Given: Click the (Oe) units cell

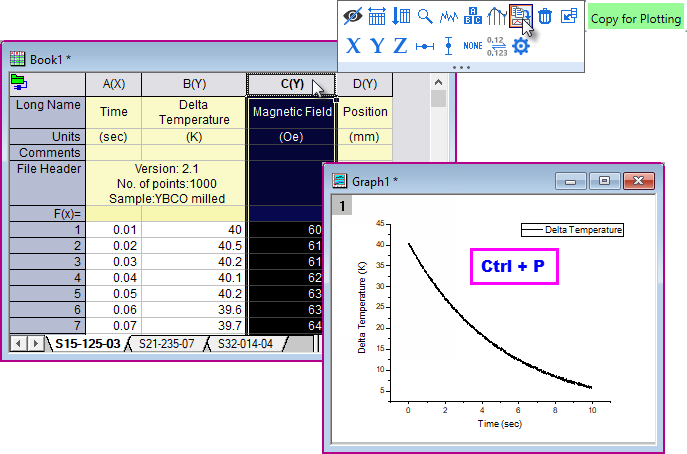Looking at the screenshot, I should [x=291, y=137].
